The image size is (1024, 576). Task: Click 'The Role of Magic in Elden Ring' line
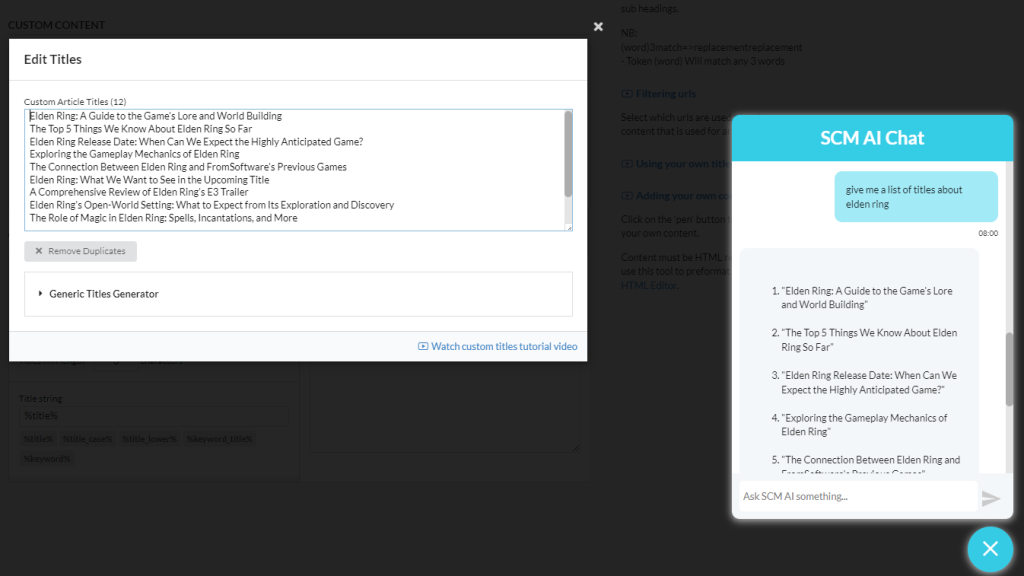163,217
